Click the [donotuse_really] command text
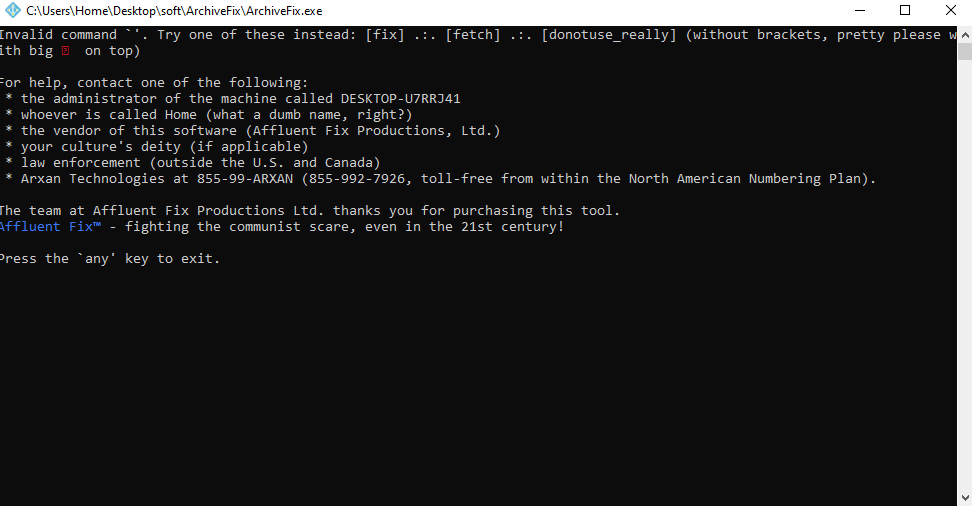 609,35
